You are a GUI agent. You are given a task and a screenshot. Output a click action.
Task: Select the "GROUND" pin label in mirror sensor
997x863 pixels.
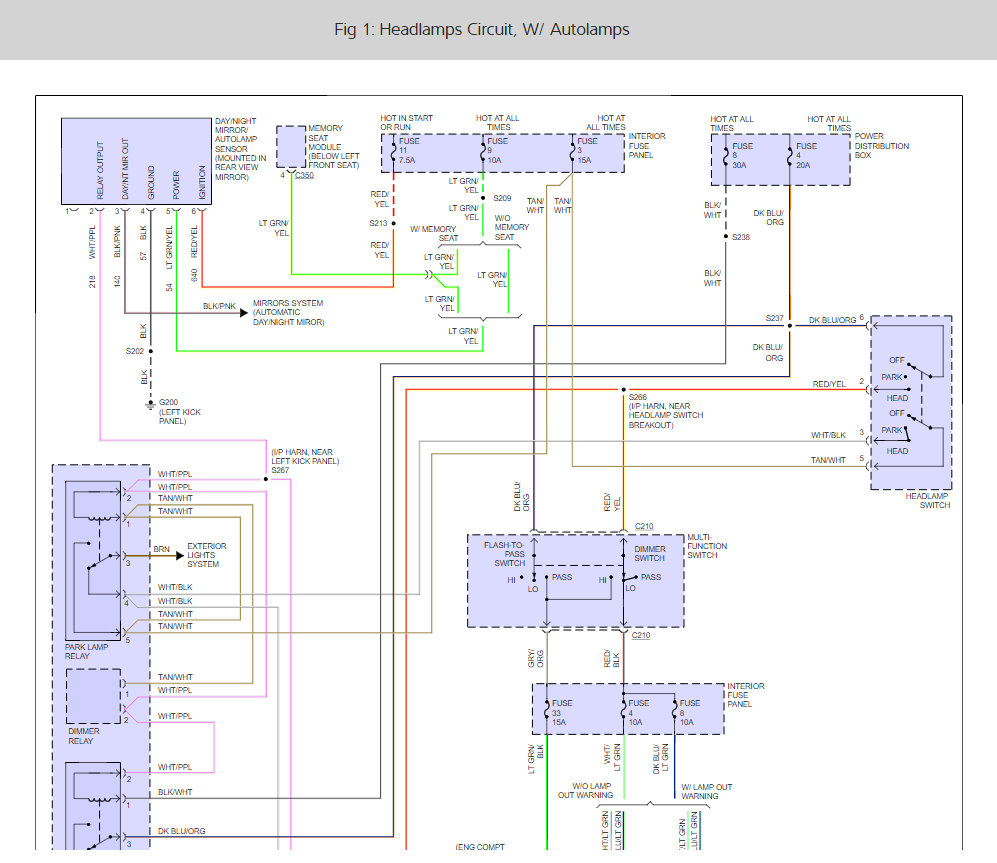151,183
